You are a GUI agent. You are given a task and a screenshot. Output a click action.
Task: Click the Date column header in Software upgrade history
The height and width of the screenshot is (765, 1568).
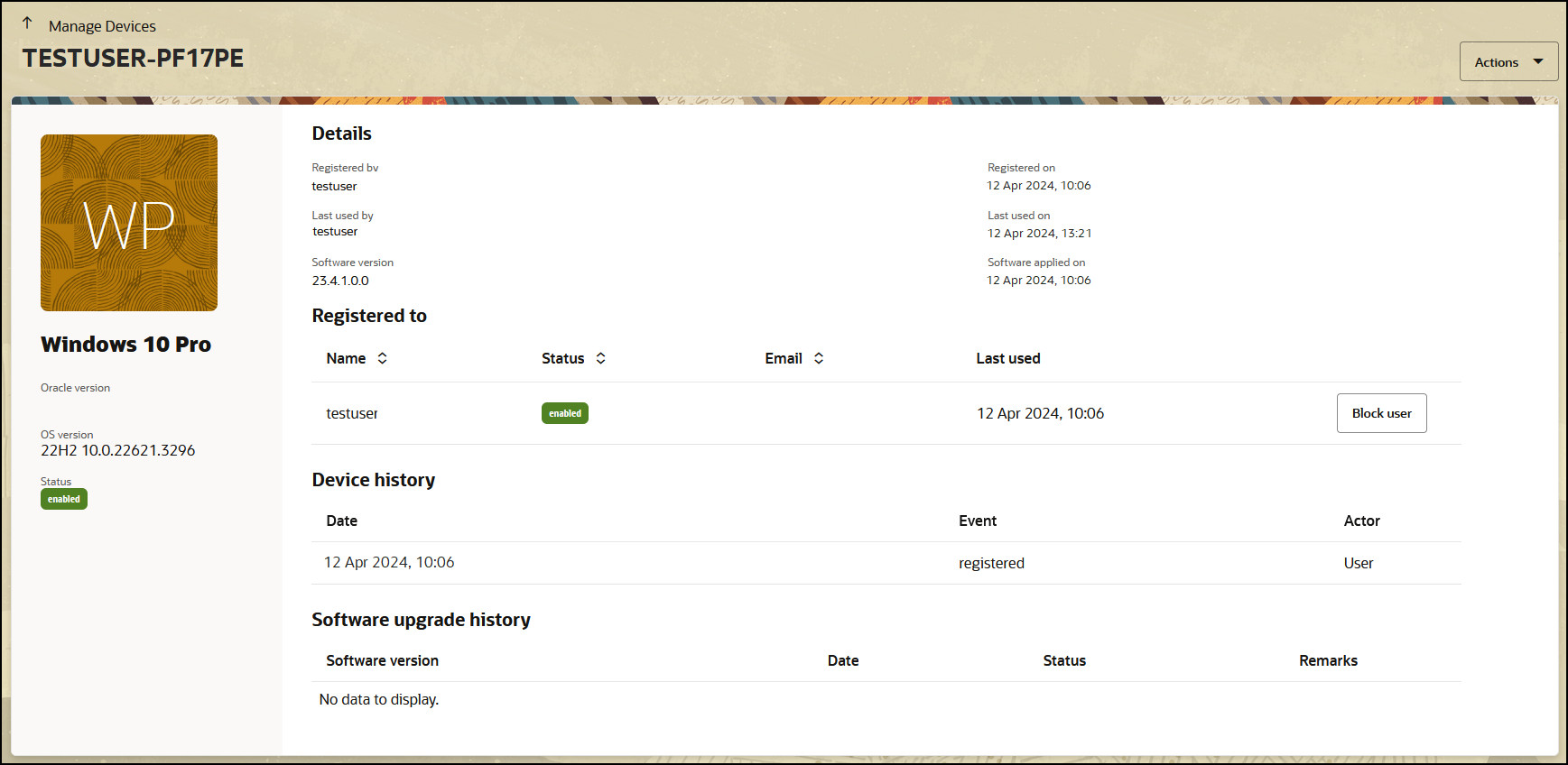(843, 660)
